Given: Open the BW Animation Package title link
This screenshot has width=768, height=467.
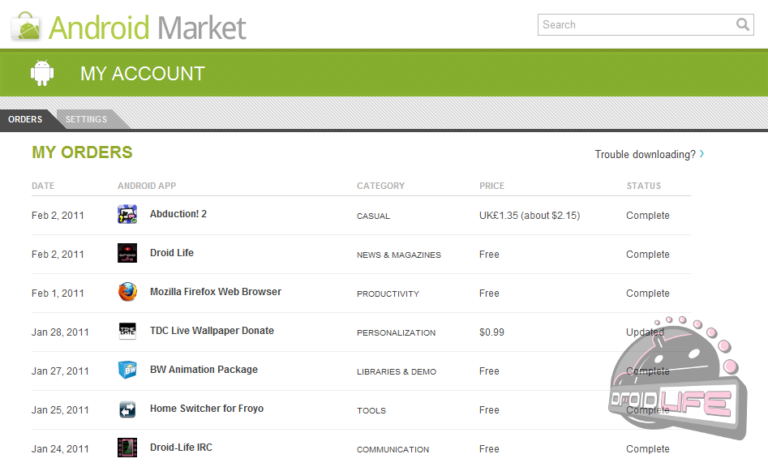Looking at the screenshot, I should point(203,370).
